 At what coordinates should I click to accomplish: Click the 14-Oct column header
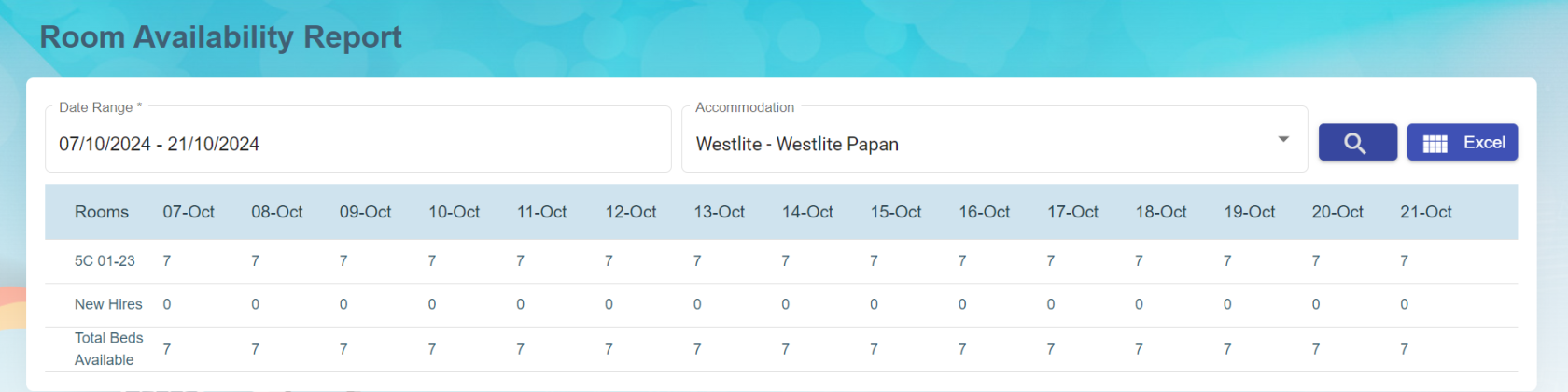807,212
